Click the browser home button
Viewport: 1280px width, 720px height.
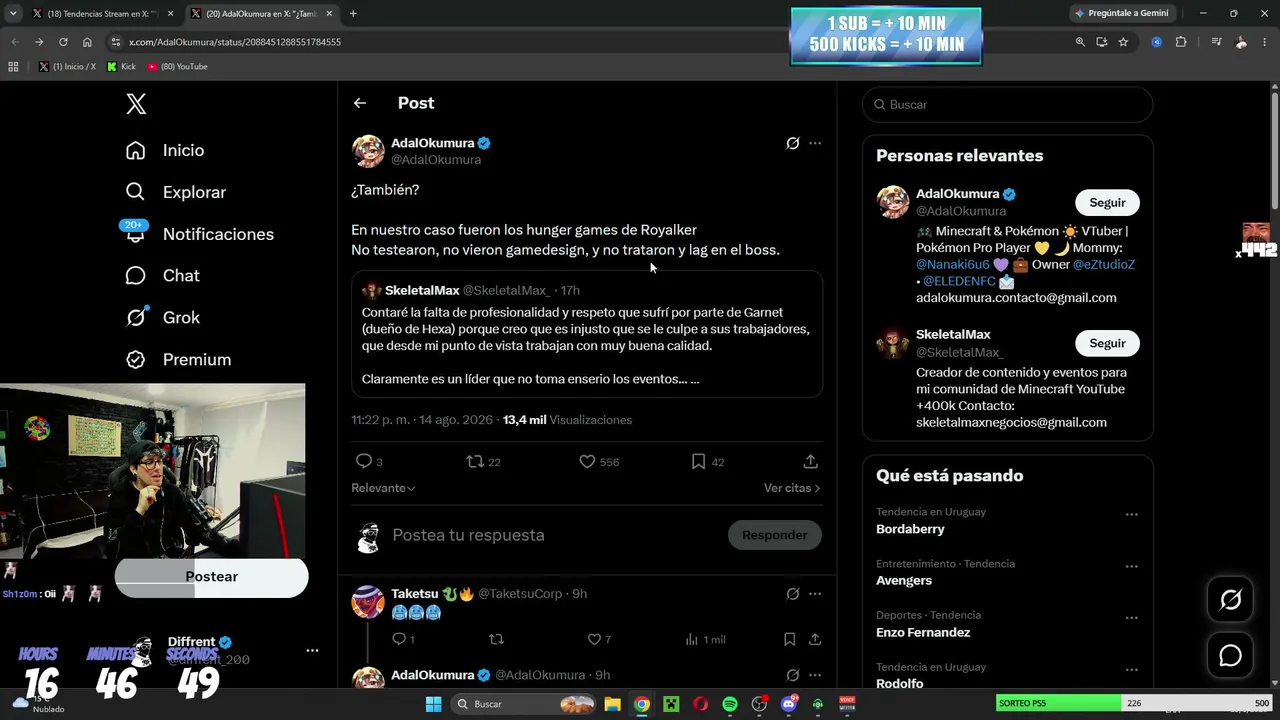pos(87,42)
